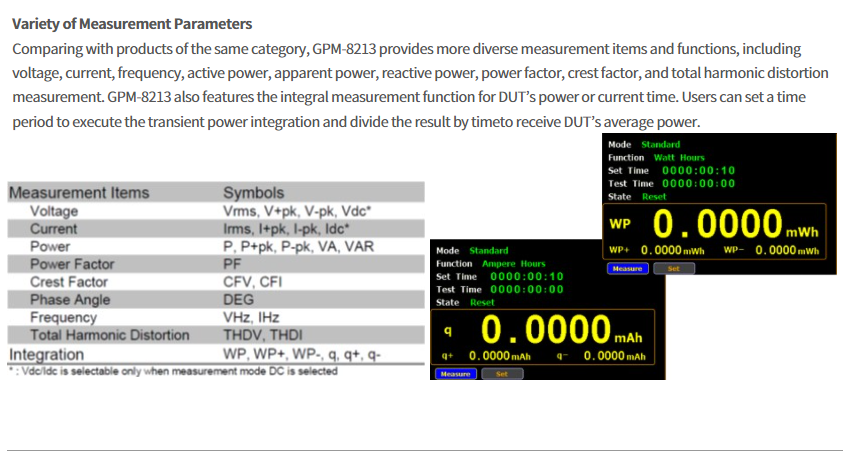This screenshot has width=845, height=460.
Task: Select the 'Current' row label
Action: (x=53, y=229)
